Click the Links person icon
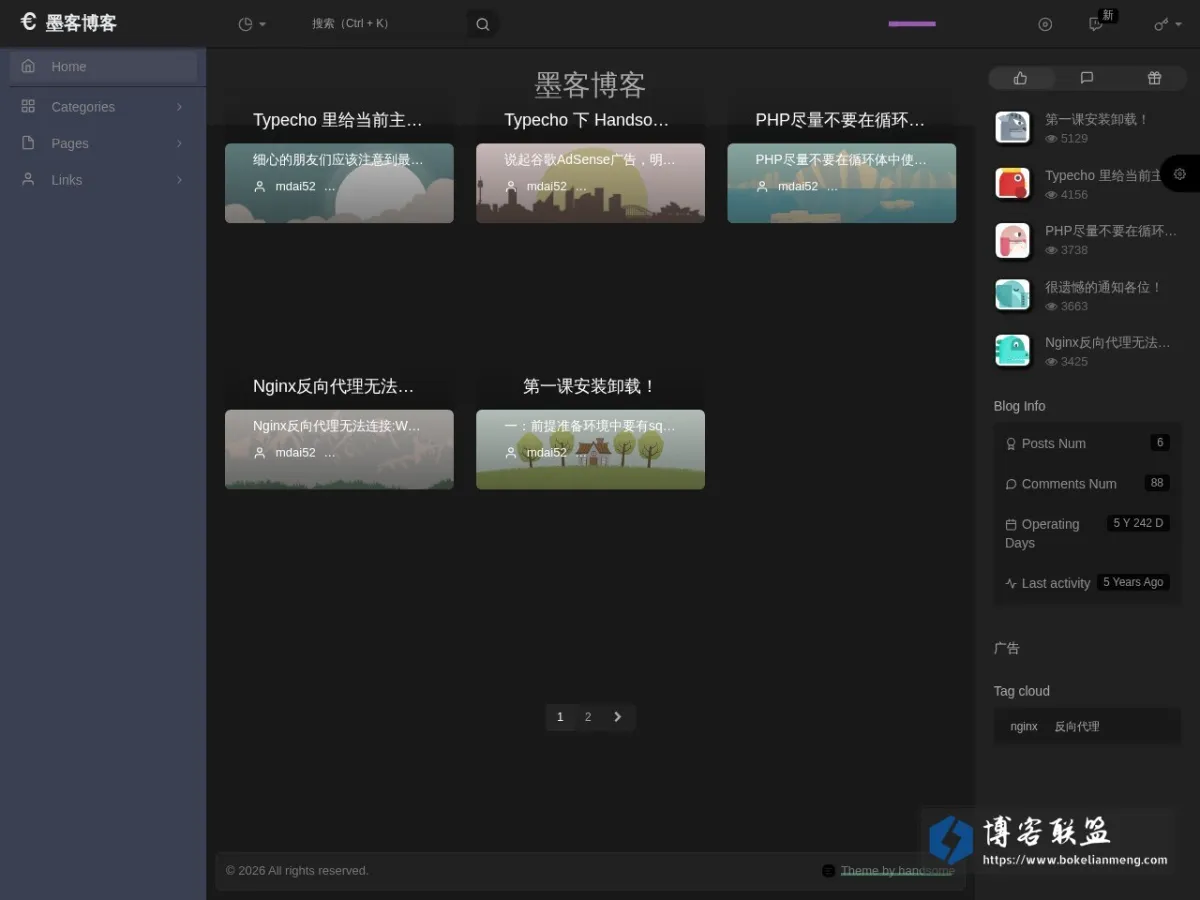 [x=28, y=179]
